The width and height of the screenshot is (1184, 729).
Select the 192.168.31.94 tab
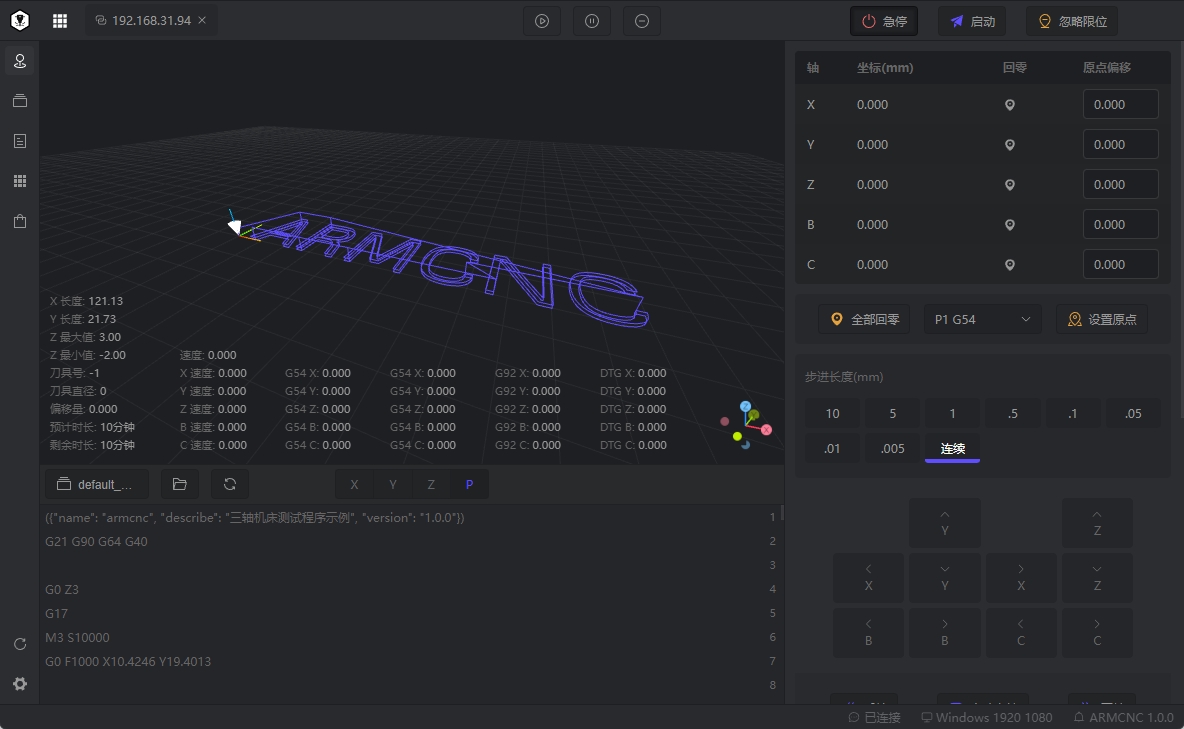pyautogui.click(x=150, y=20)
